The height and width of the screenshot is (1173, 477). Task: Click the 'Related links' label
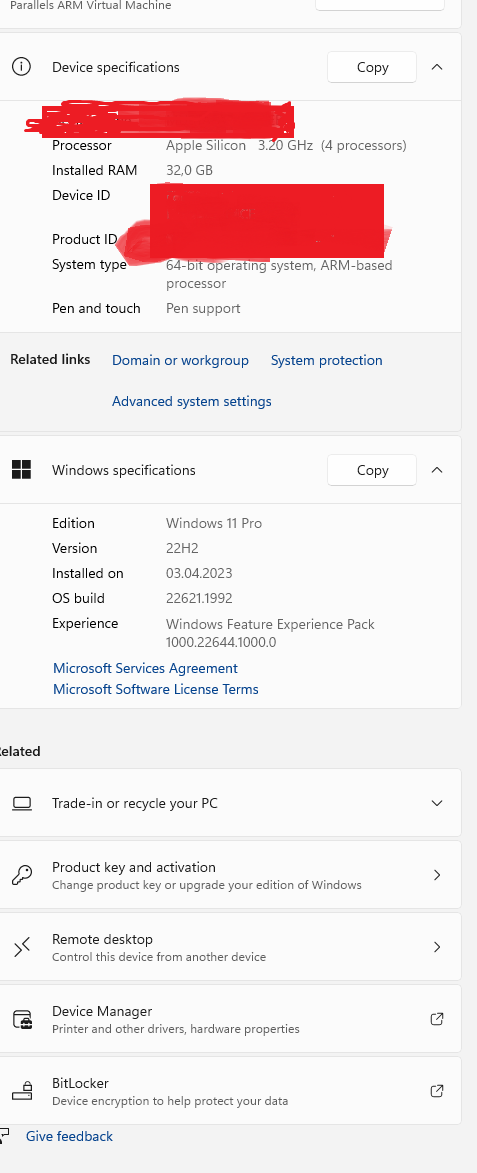click(x=50, y=360)
